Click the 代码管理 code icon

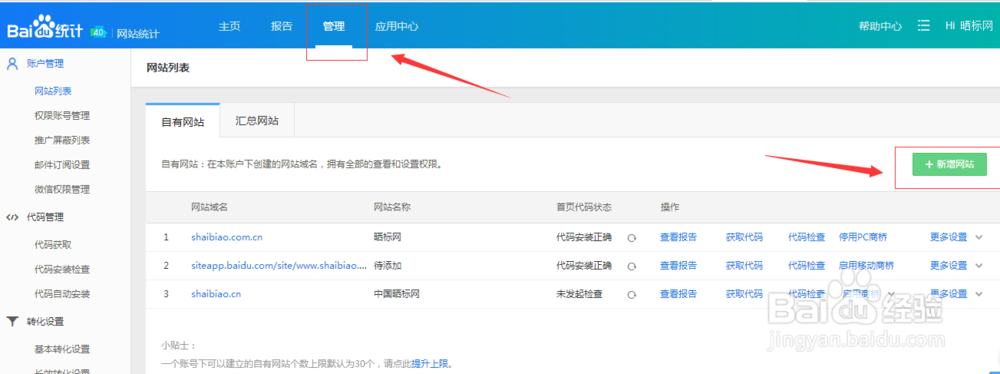[12, 217]
